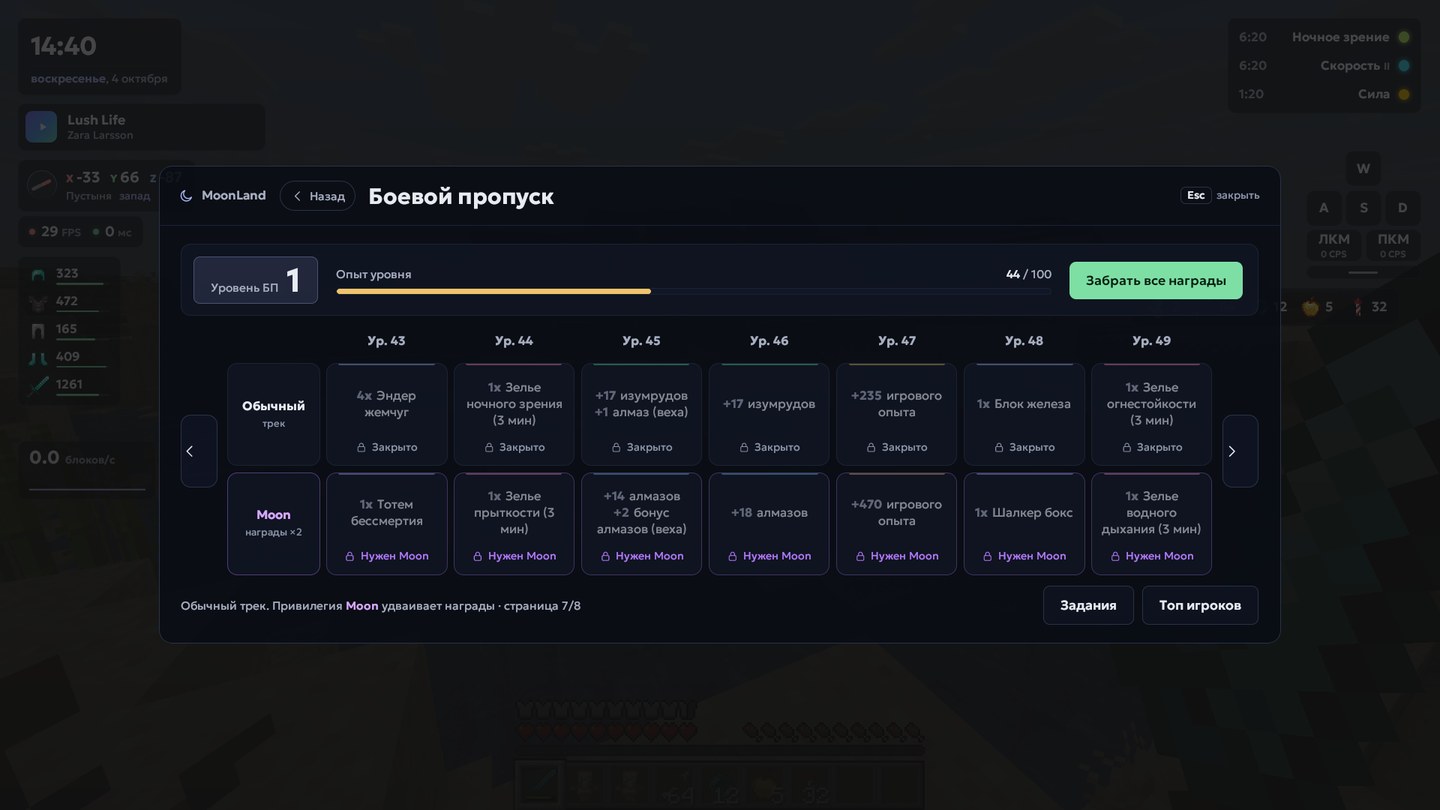Click the yellow dot next to Сила
This screenshot has height=810, width=1440.
click(1404, 94)
